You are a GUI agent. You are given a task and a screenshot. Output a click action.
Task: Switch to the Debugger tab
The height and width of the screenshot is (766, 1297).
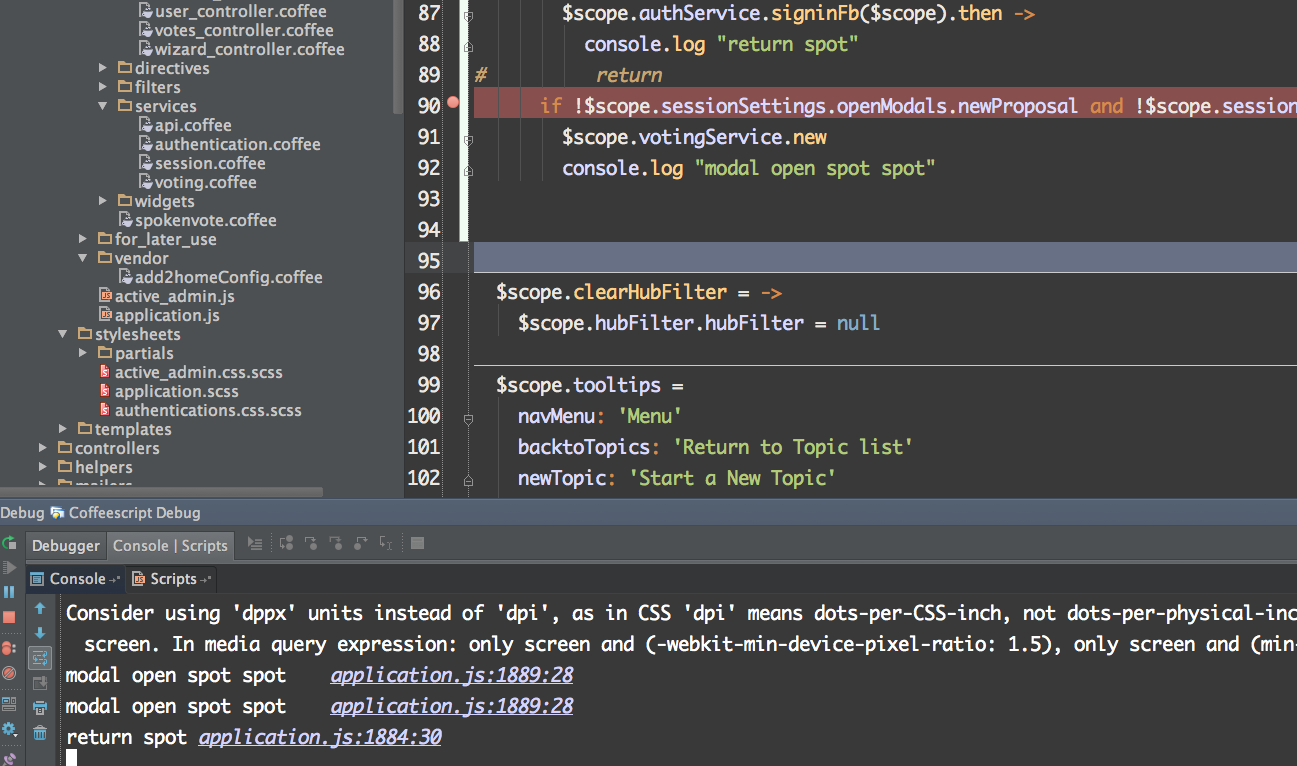coord(65,546)
